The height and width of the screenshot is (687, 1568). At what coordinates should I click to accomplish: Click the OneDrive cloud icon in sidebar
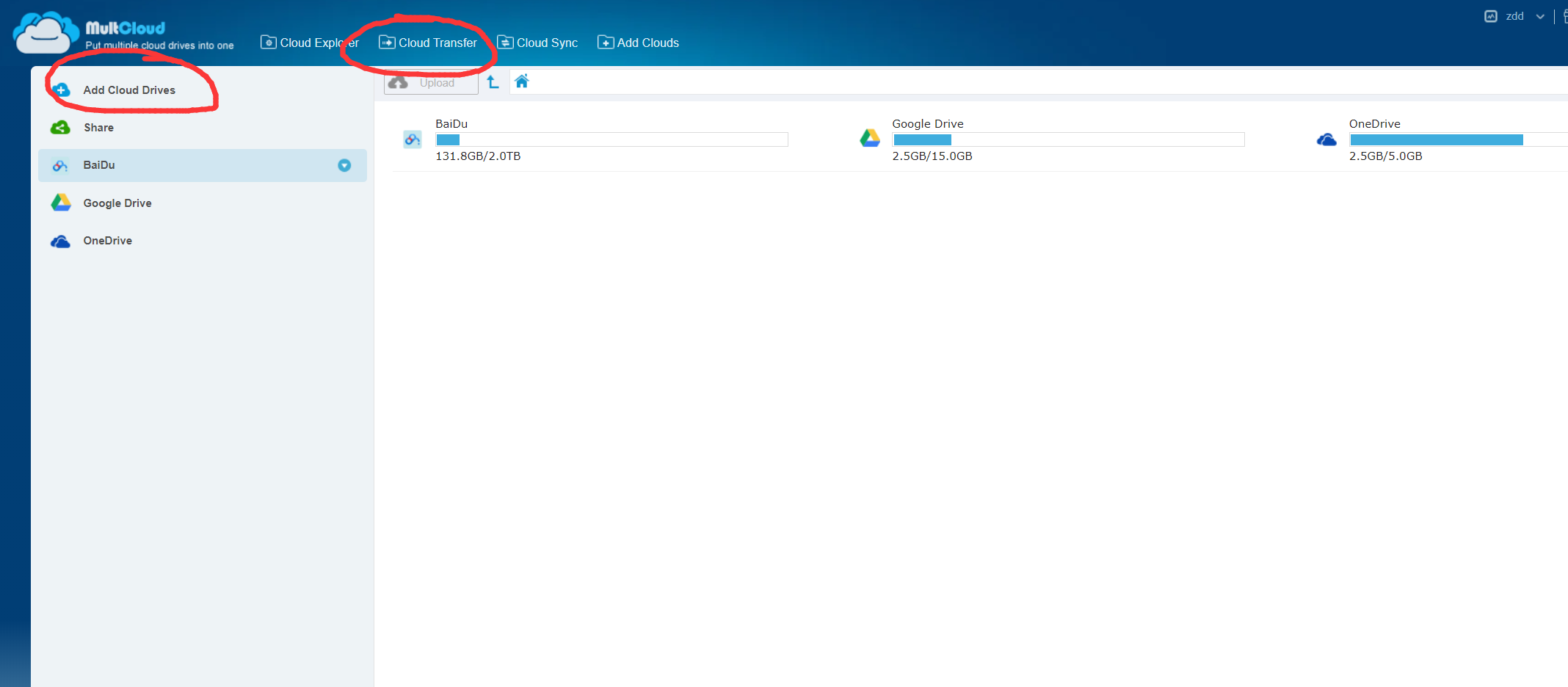pyautogui.click(x=60, y=241)
